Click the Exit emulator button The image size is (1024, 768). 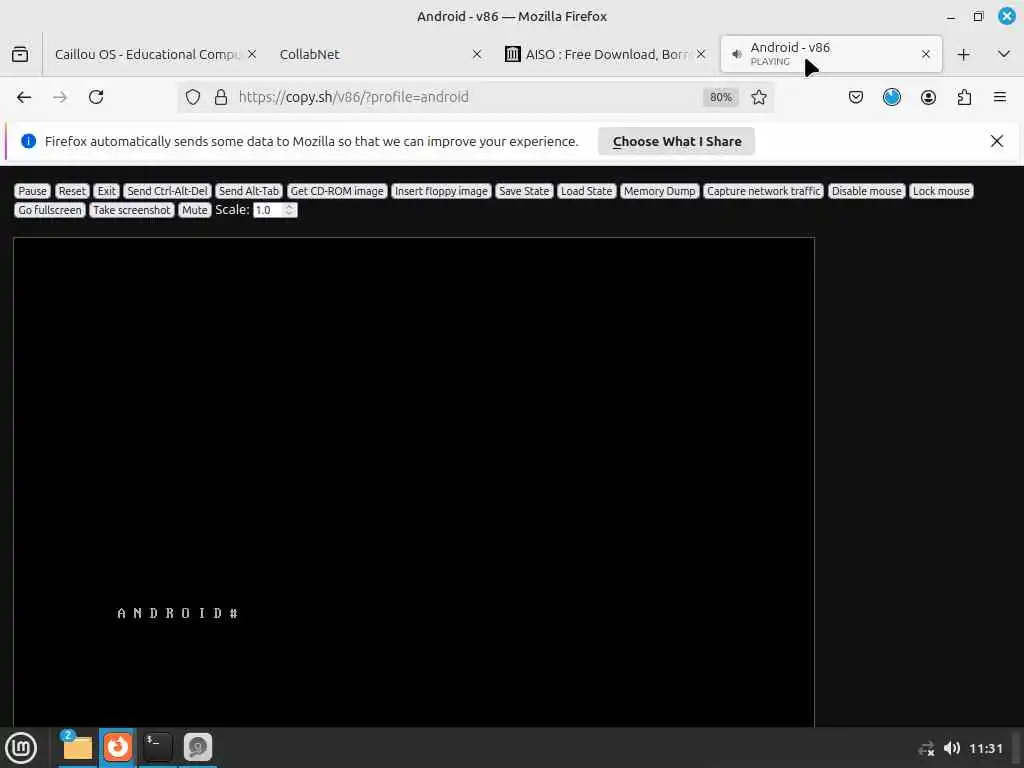pos(106,191)
